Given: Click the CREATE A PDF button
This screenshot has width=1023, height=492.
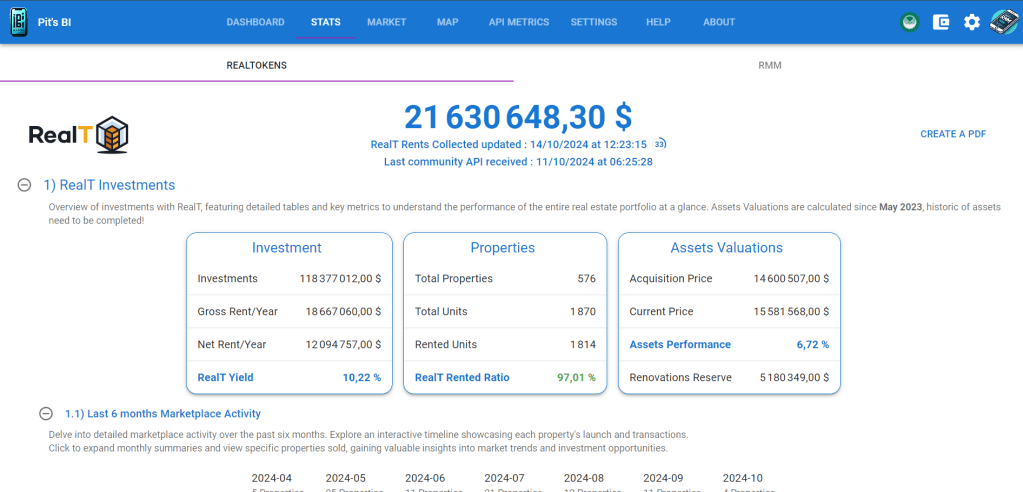Looking at the screenshot, I should [952, 134].
